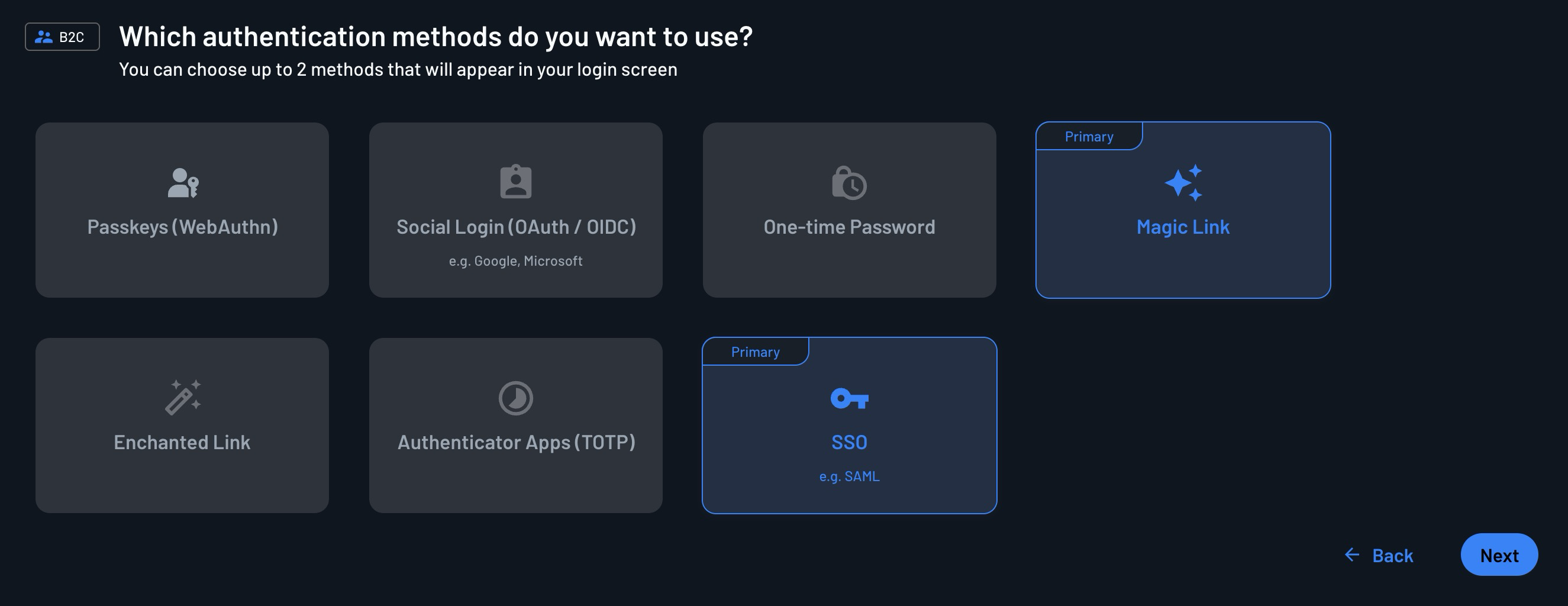Click the SSO key icon
Image resolution: width=1568 pixels, height=606 pixels.
[849, 399]
